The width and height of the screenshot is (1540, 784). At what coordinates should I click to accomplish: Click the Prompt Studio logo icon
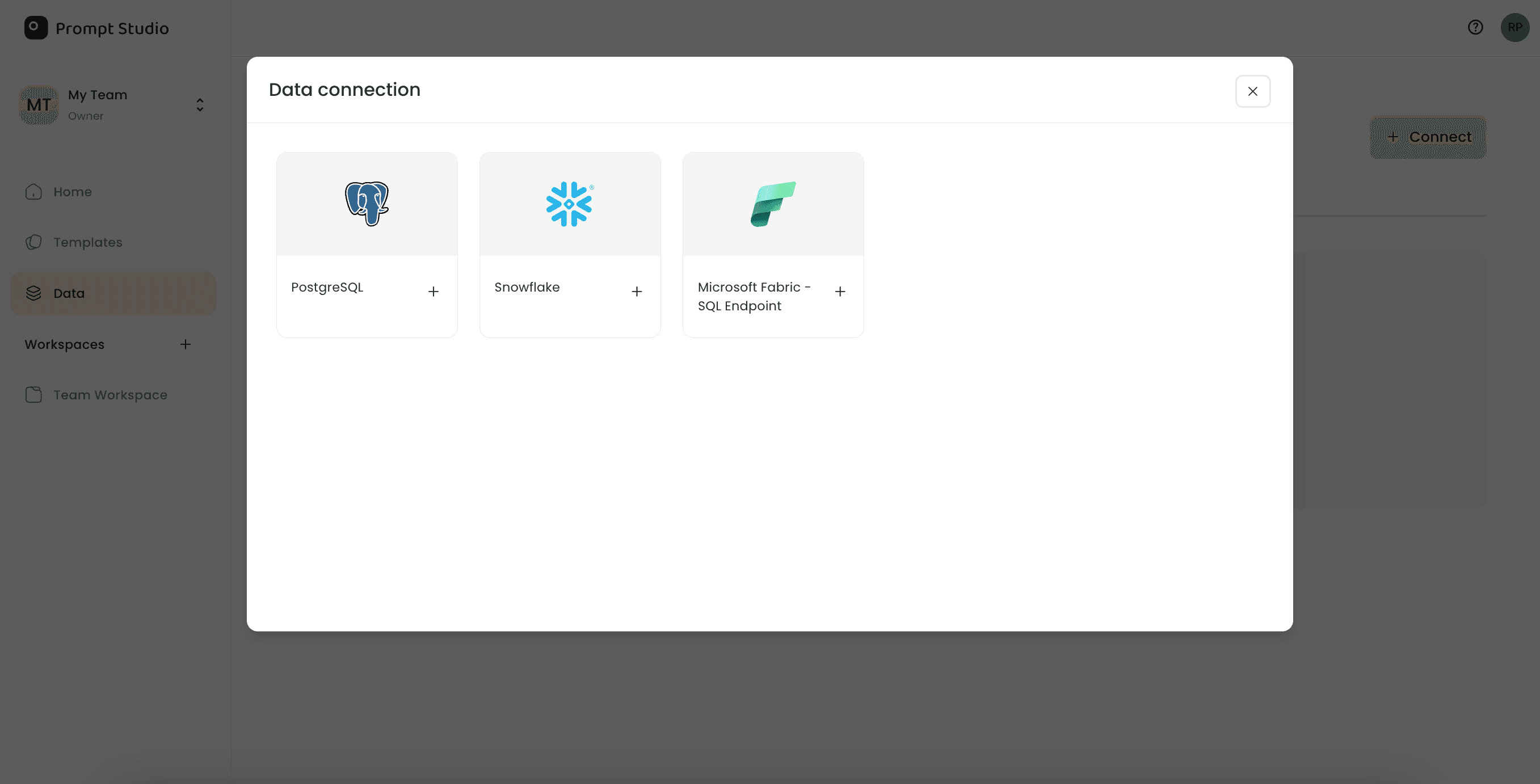point(36,27)
